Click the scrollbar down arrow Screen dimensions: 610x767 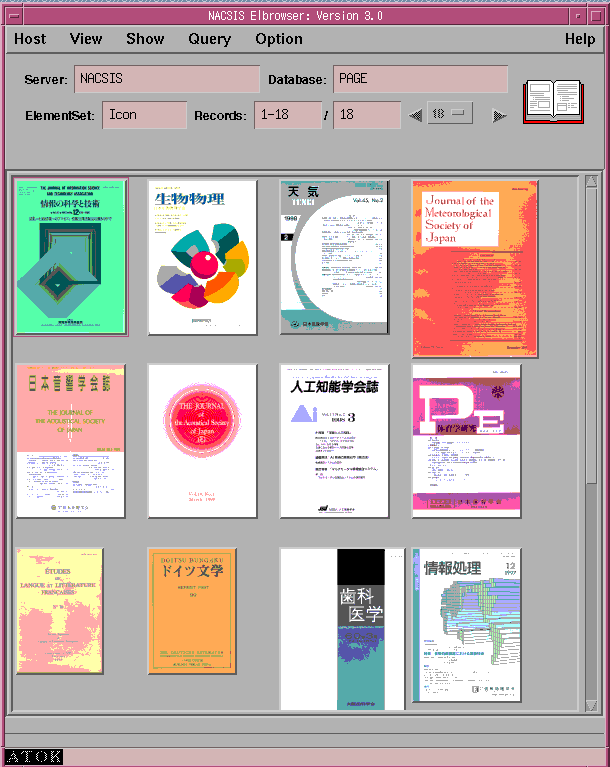point(591,704)
